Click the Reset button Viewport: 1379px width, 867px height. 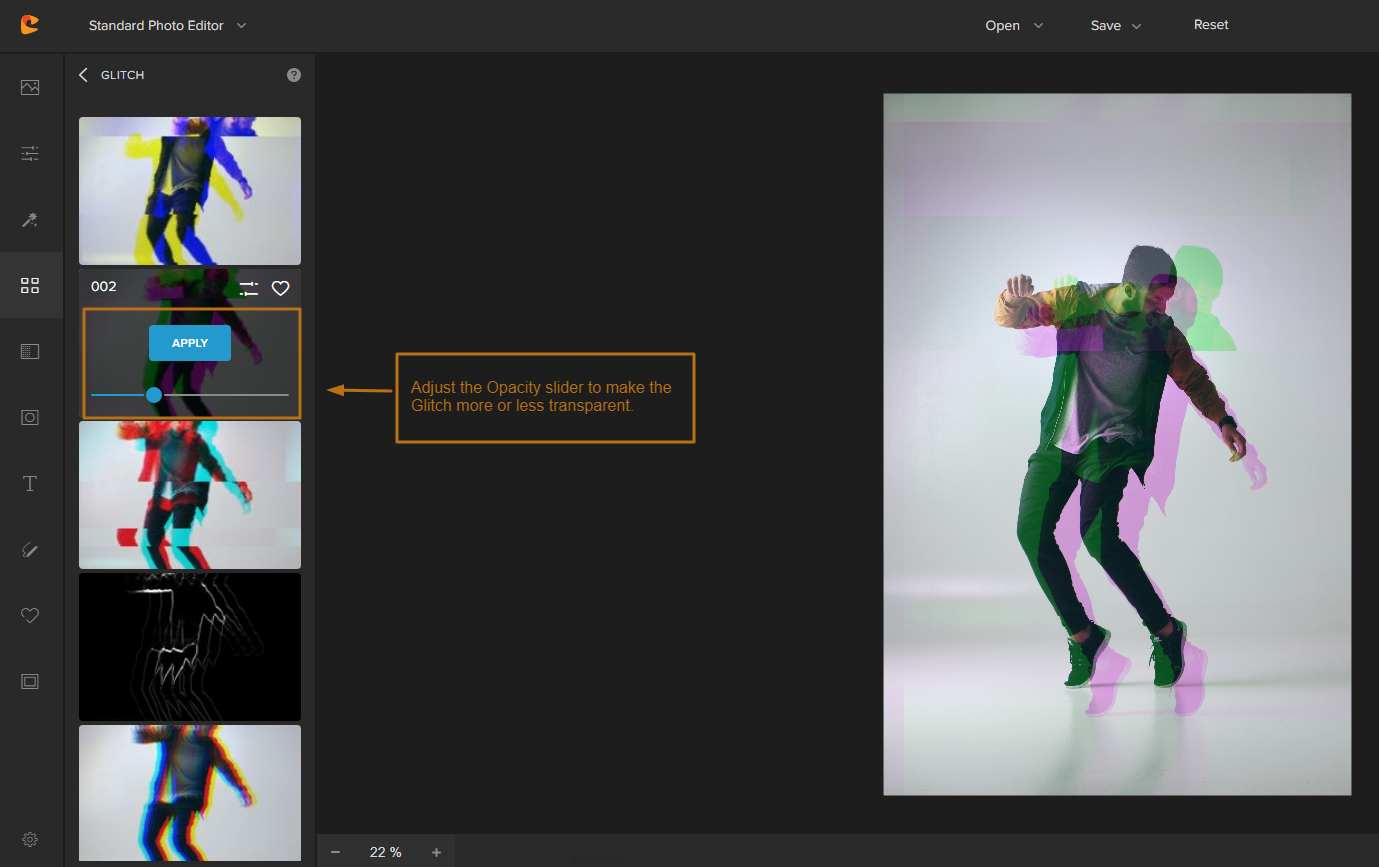pyautogui.click(x=1211, y=25)
